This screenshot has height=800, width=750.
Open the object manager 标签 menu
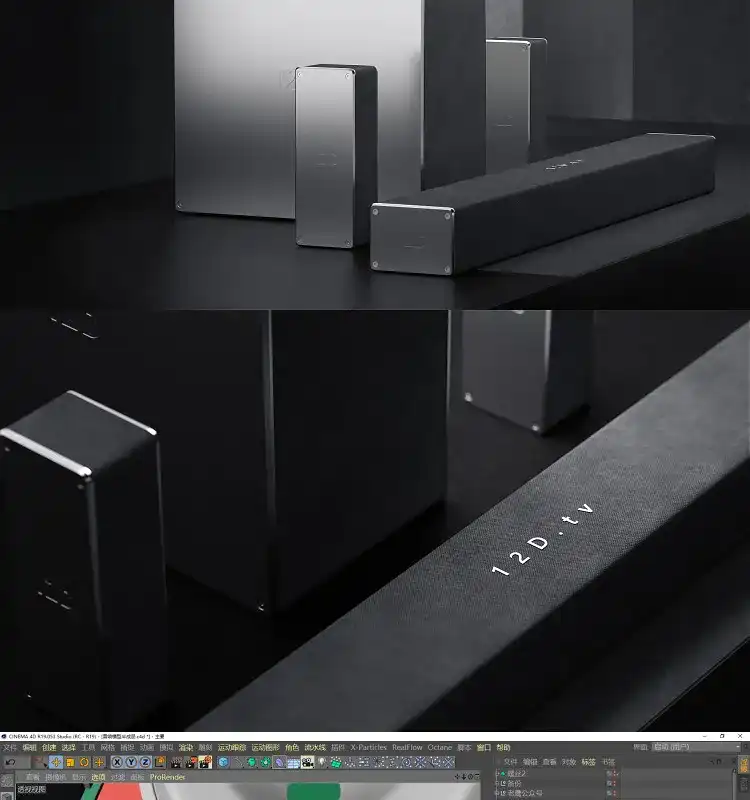[x=588, y=762]
